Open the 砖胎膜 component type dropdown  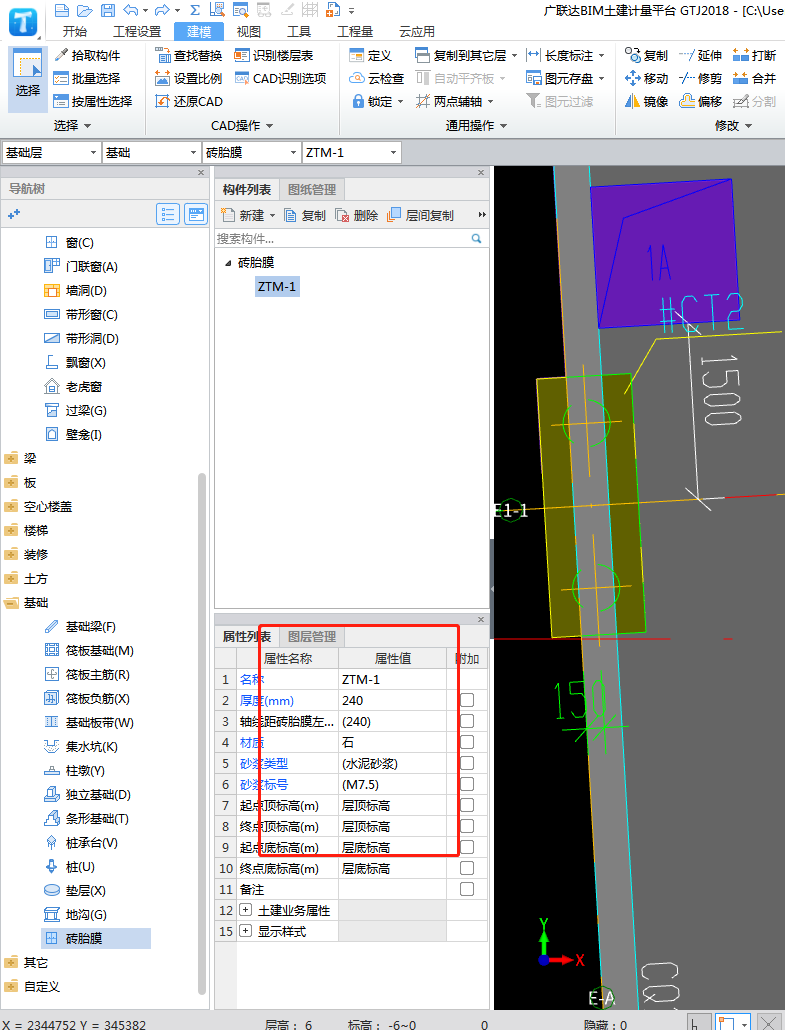pyautogui.click(x=252, y=152)
